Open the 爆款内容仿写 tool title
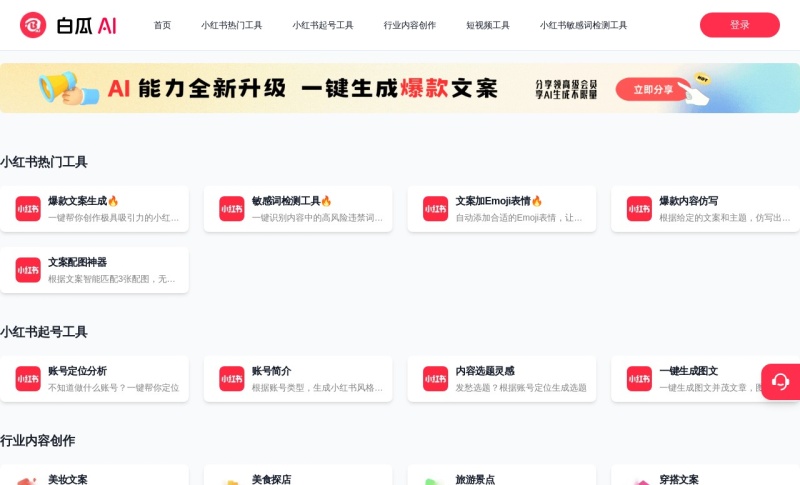The height and width of the screenshot is (485, 800). click(x=688, y=201)
